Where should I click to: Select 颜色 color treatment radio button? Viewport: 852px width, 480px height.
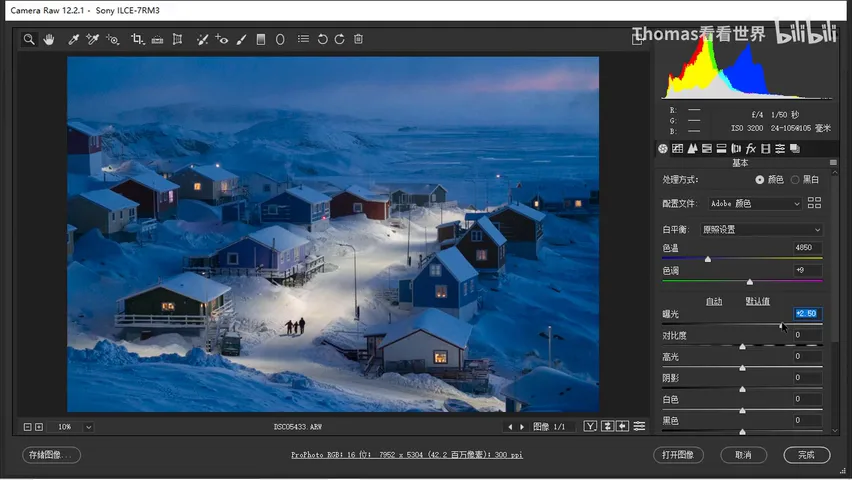pos(760,179)
